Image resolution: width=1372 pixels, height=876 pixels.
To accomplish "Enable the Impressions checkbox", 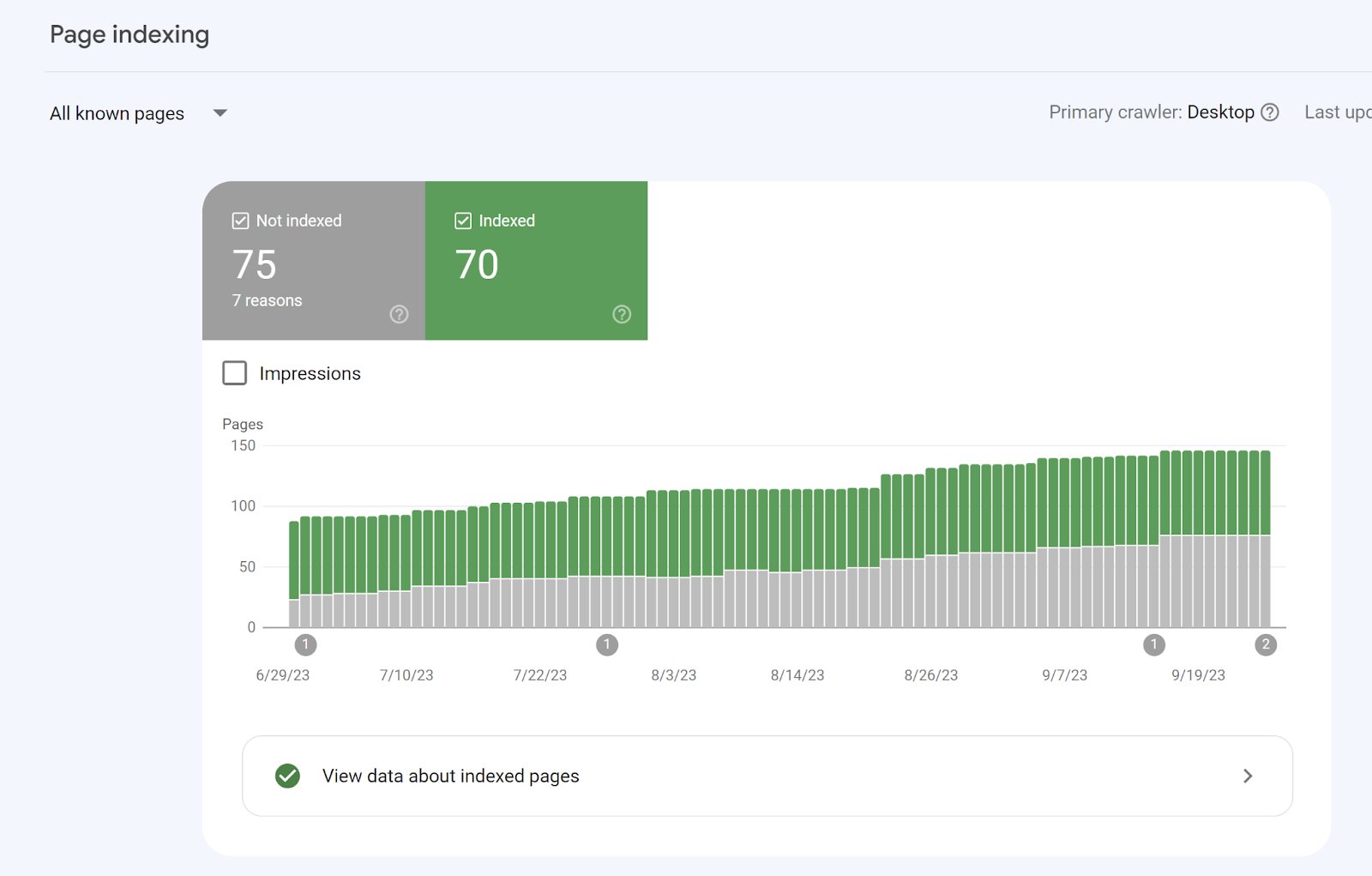I will pos(235,373).
